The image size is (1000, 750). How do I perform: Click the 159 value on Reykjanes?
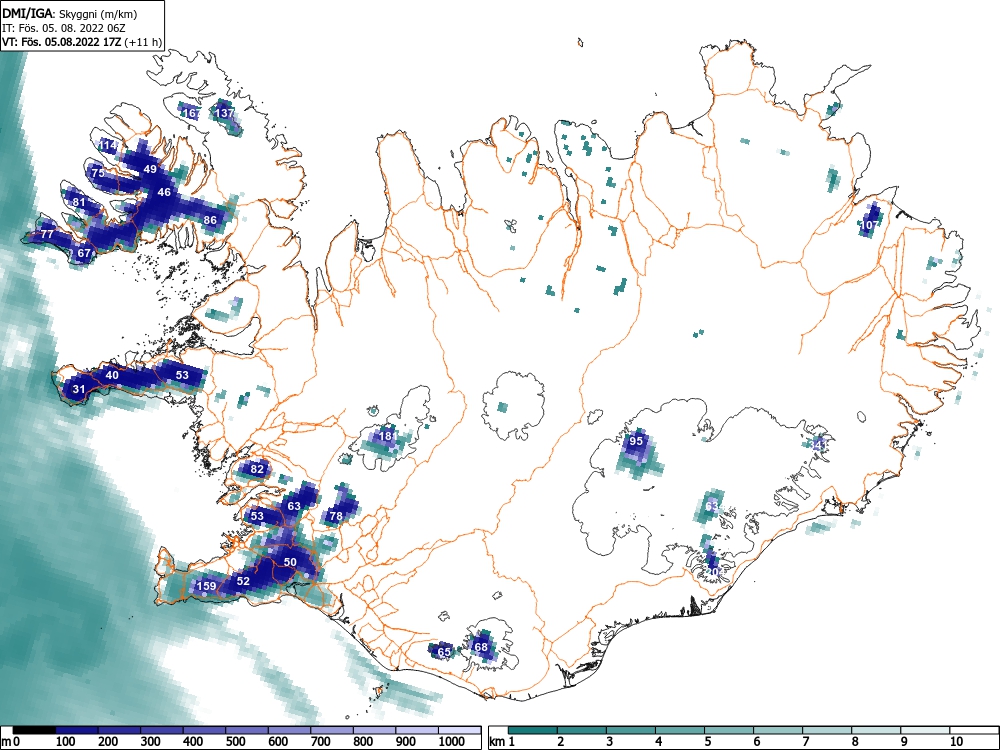coord(206,586)
